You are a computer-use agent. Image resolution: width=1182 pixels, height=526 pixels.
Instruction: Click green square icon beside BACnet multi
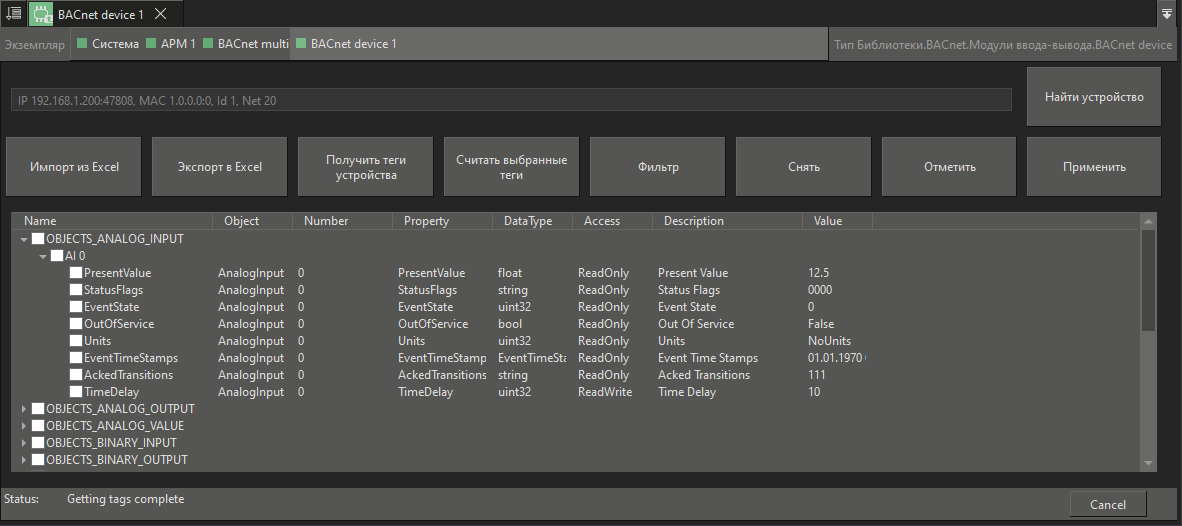(x=208, y=44)
